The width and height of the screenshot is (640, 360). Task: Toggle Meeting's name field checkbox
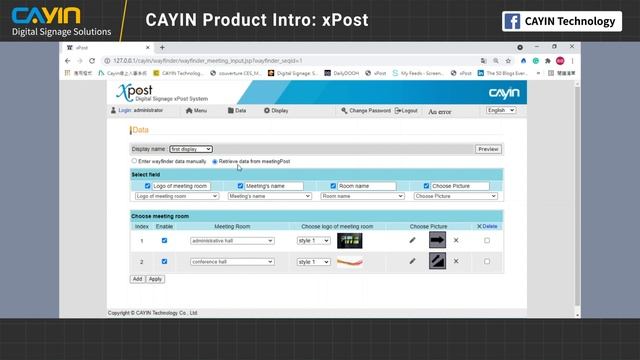pyautogui.click(x=240, y=186)
